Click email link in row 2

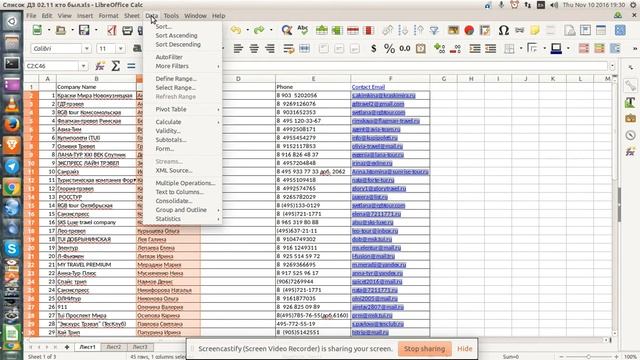pyautogui.click(x=383, y=96)
